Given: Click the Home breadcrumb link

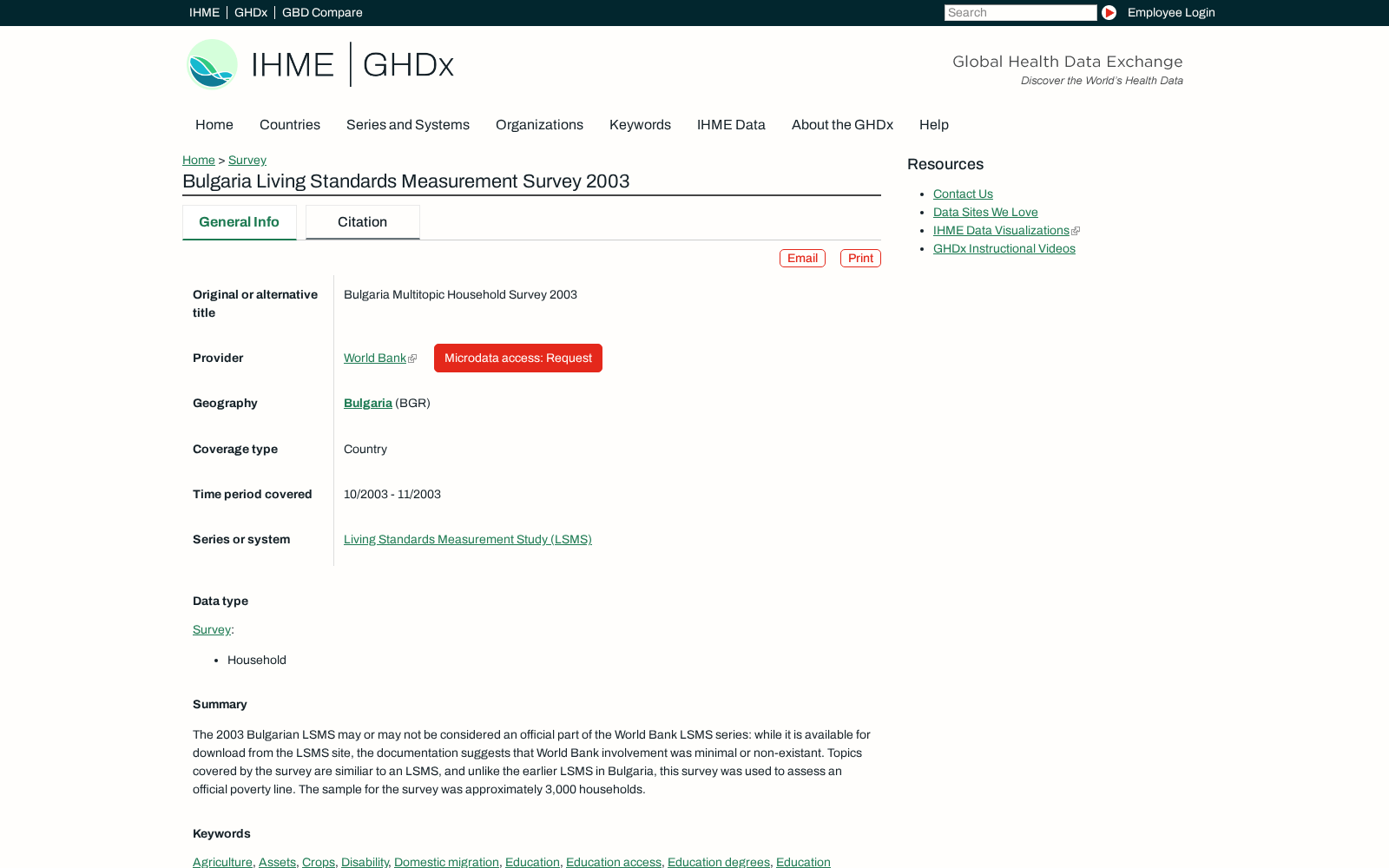Looking at the screenshot, I should coord(199,161).
